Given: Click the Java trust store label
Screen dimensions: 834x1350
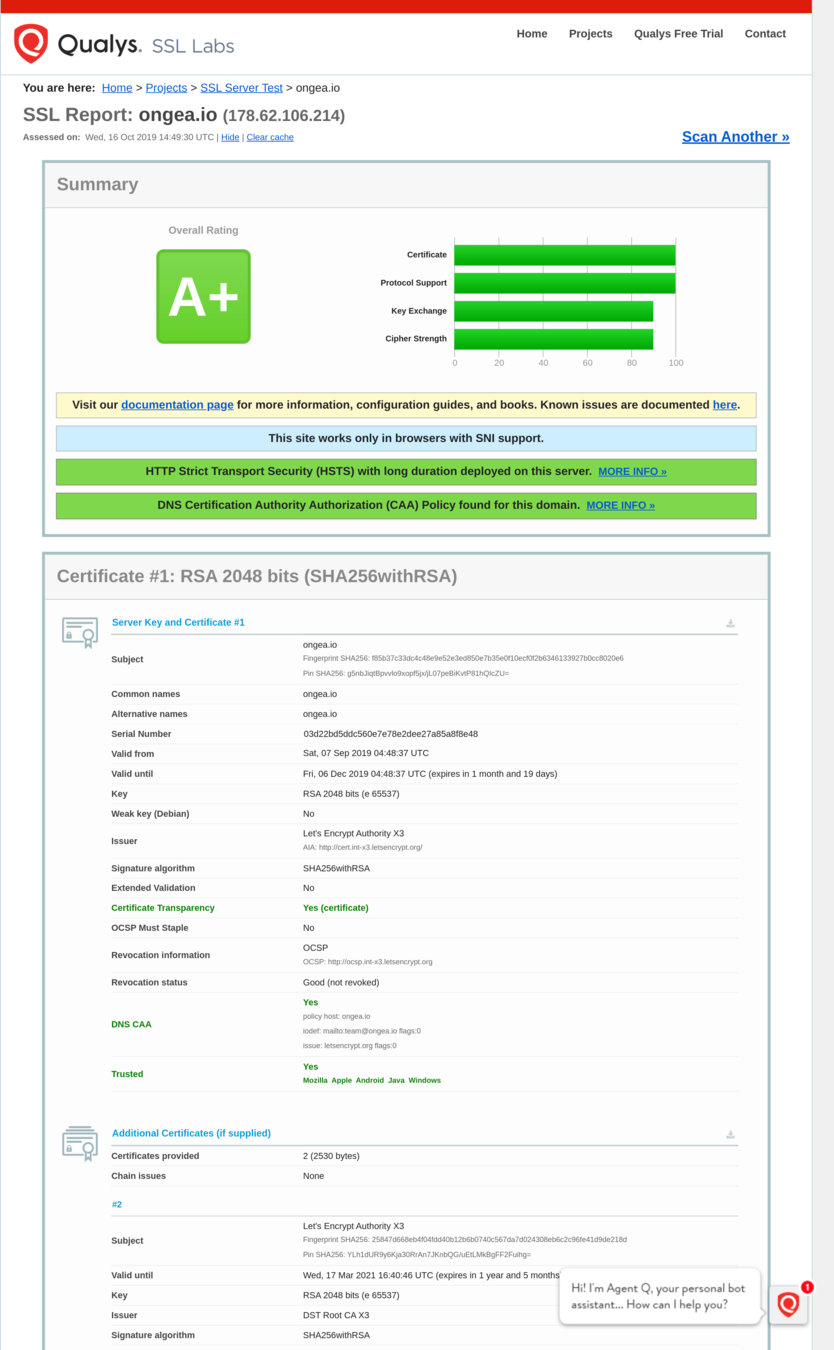Looking at the screenshot, I should [x=396, y=1081].
